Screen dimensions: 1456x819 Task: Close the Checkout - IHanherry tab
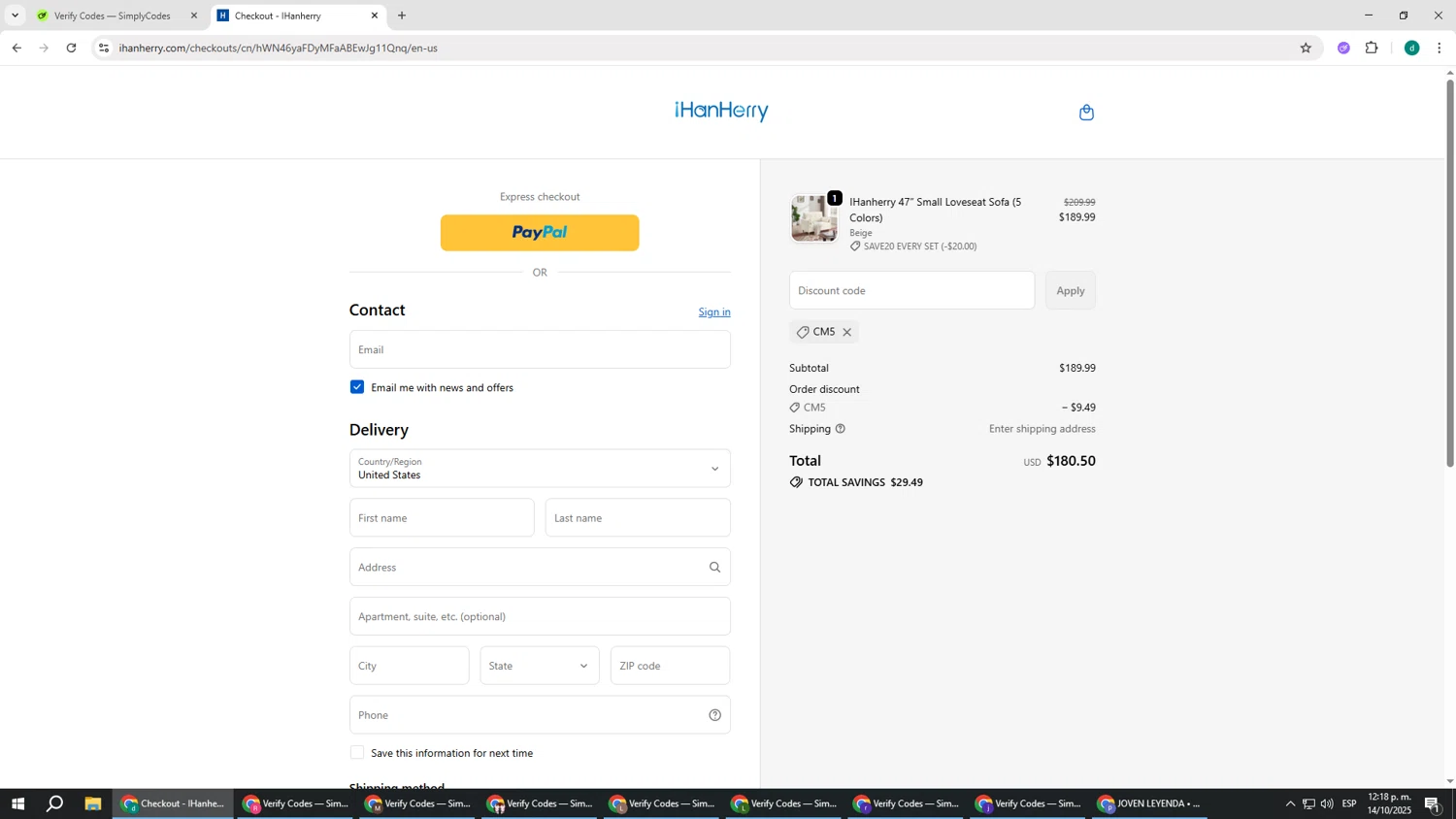click(375, 16)
